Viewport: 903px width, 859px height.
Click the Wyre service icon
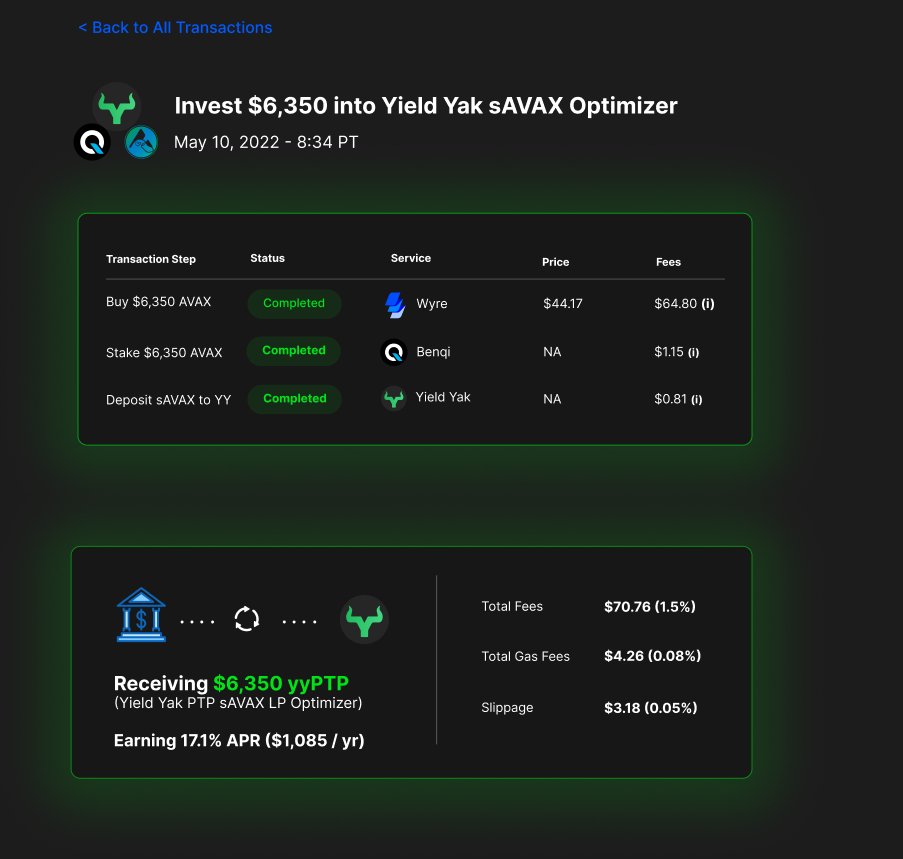tap(395, 305)
